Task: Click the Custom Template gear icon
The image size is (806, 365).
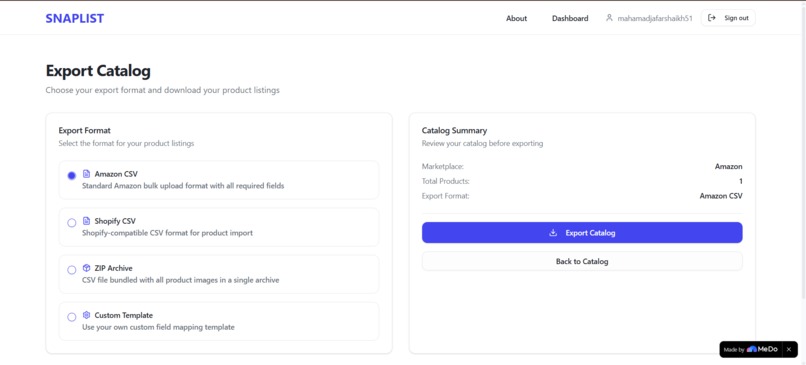Action: pyautogui.click(x=86, y=315)
